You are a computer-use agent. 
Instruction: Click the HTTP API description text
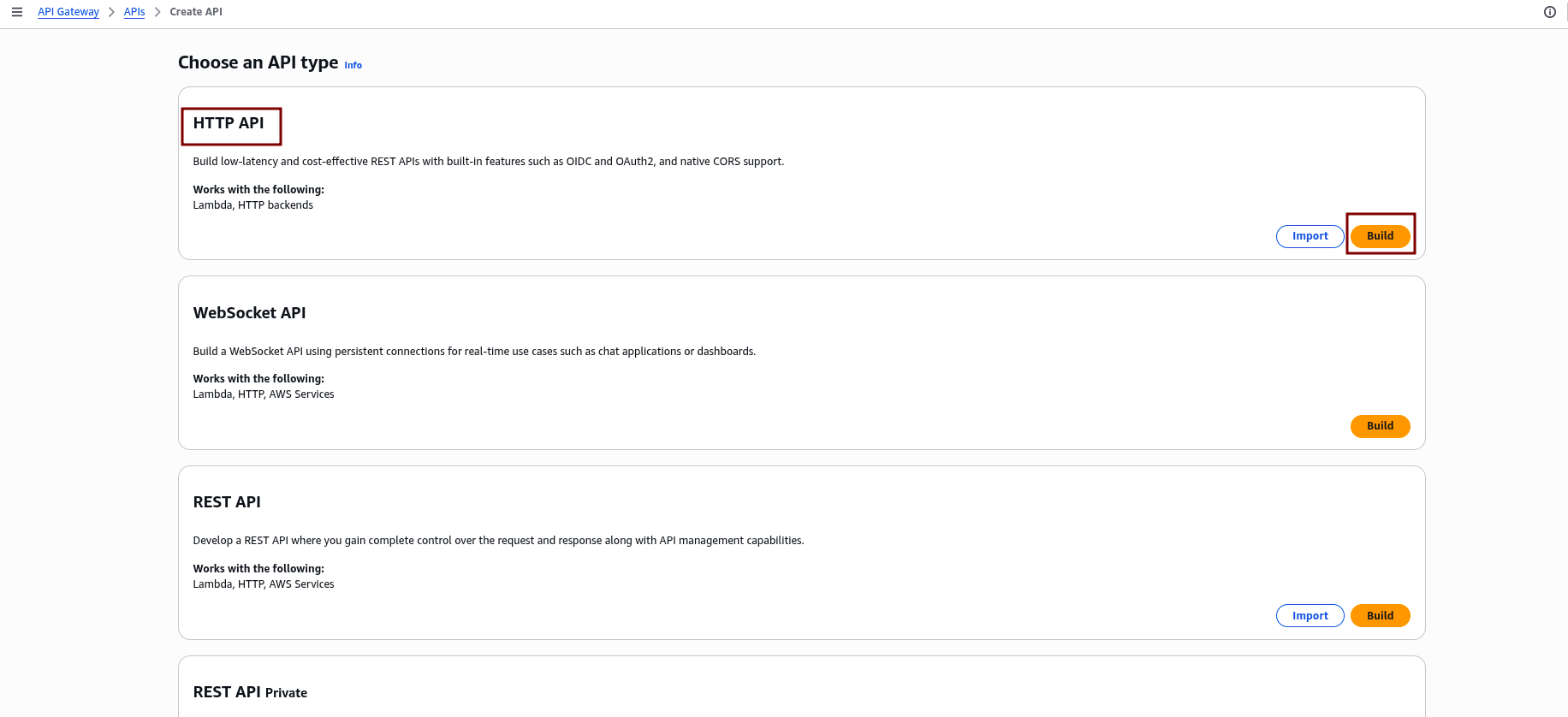pyautogui.click(x=488, y=162)
